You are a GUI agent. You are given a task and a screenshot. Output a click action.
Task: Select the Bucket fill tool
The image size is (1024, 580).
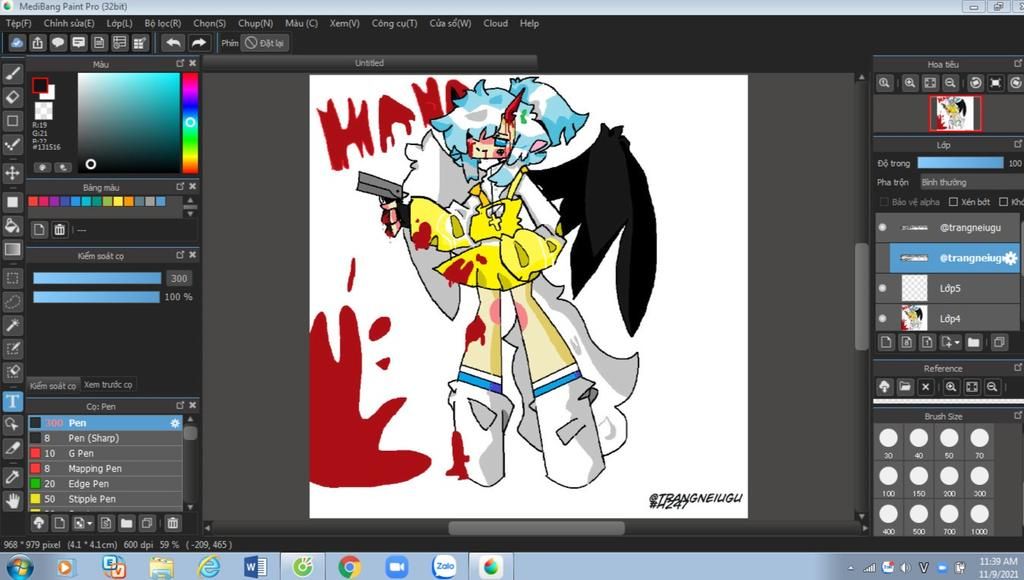[12, 226]
